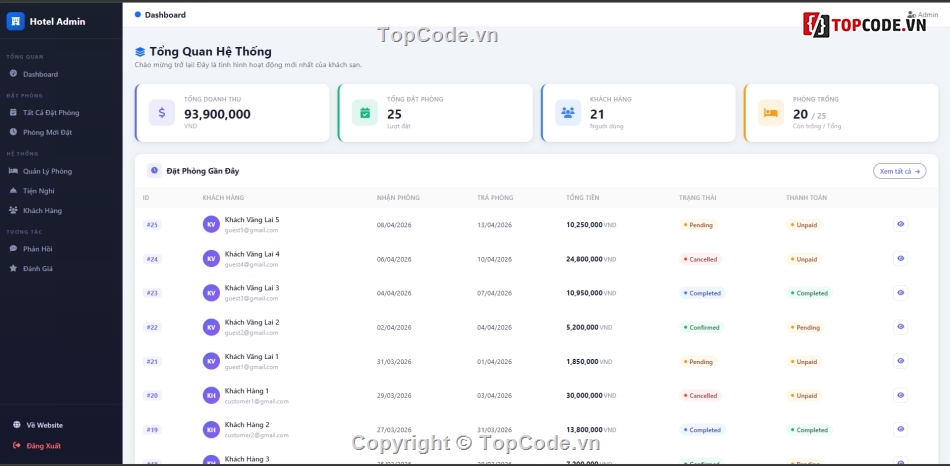Viewport: 950px width, 466px height.
Task: Click the total 30,000,000 VND
Action: click(x=591, y=396)
